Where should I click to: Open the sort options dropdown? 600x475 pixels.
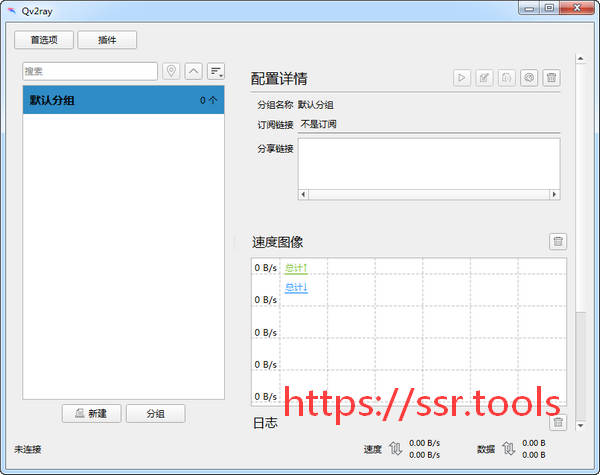coord(216,71)
